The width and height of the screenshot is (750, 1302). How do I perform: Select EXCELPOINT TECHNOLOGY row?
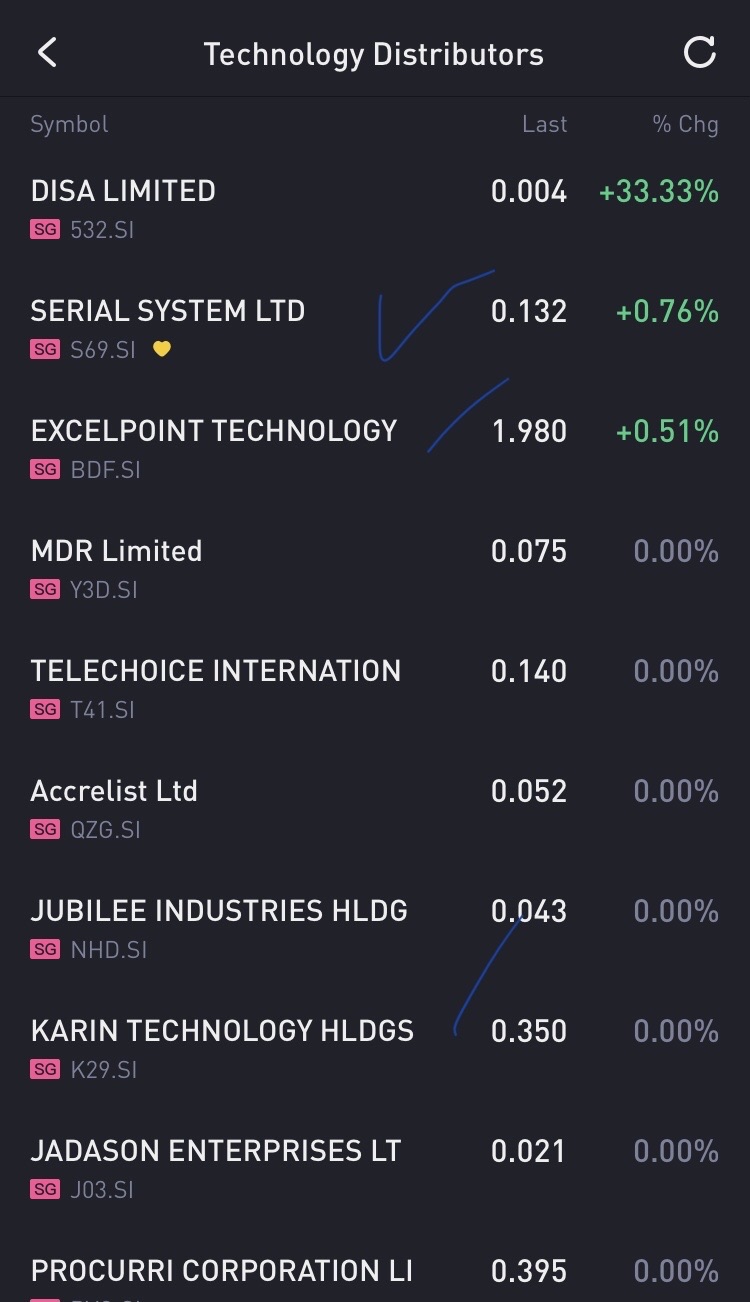pos(214,431)
